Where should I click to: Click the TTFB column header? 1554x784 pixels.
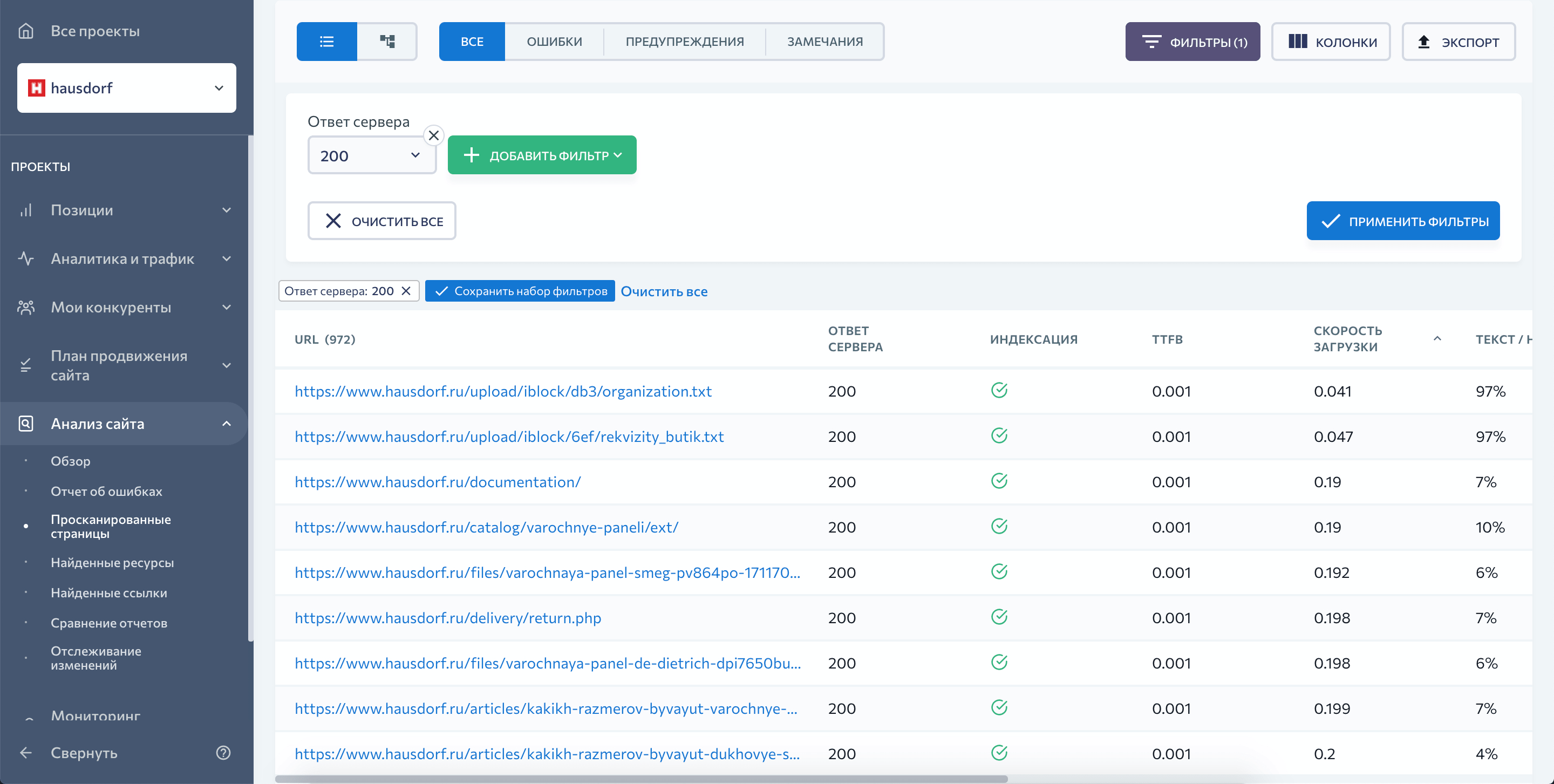pos(1167,339)
